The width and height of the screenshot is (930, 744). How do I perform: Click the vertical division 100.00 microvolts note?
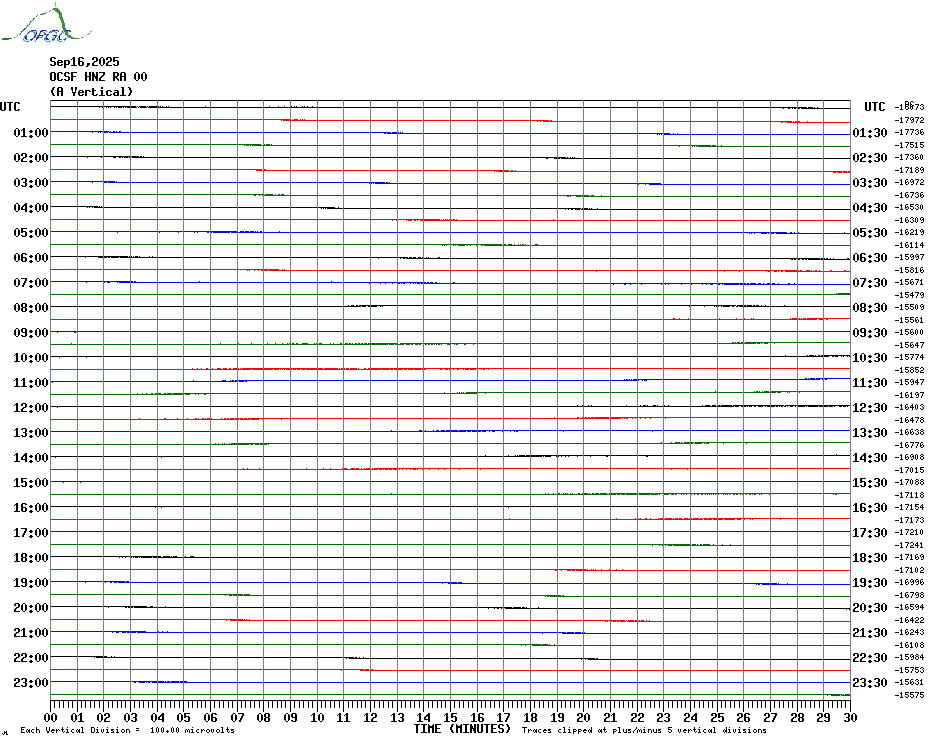click(128, 730)
